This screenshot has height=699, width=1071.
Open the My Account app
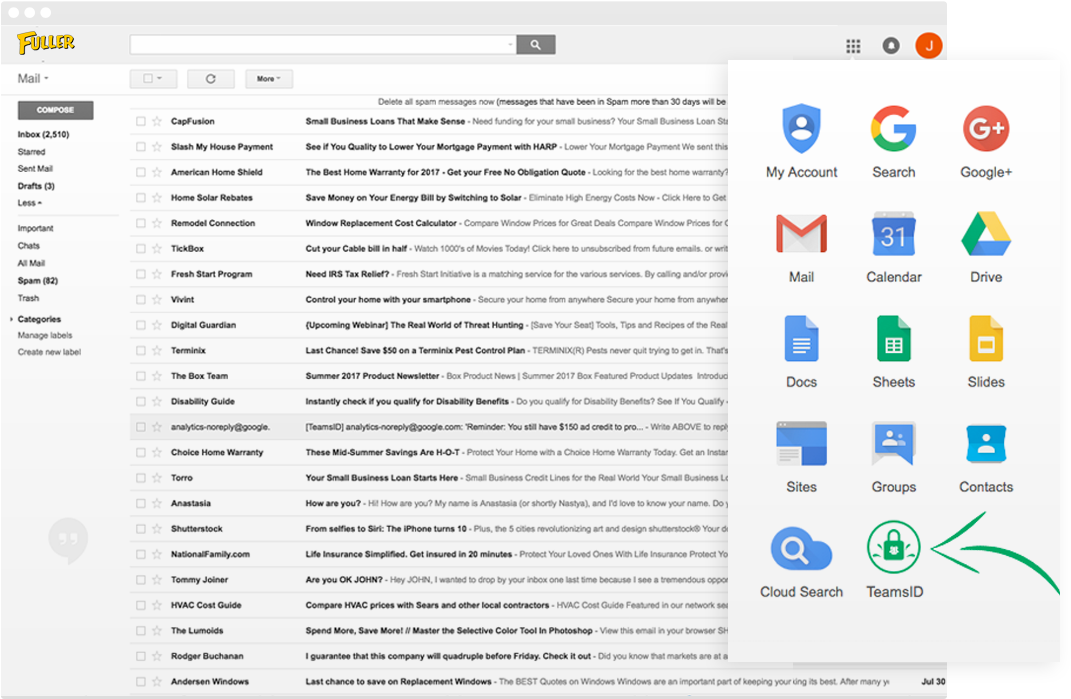[x=801, y=141]
